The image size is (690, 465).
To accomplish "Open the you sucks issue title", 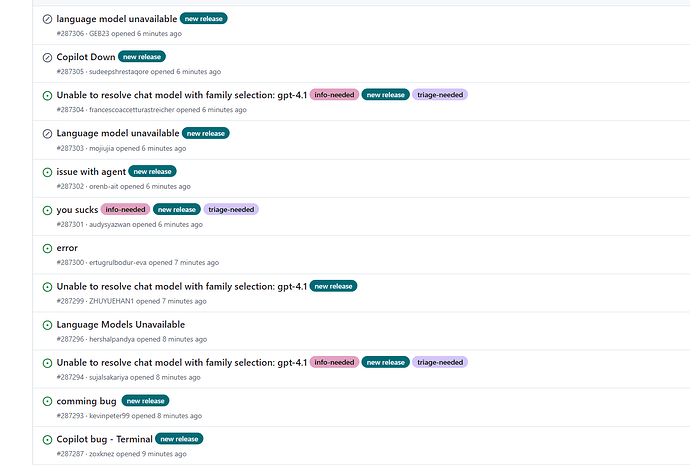I will 77,210.
